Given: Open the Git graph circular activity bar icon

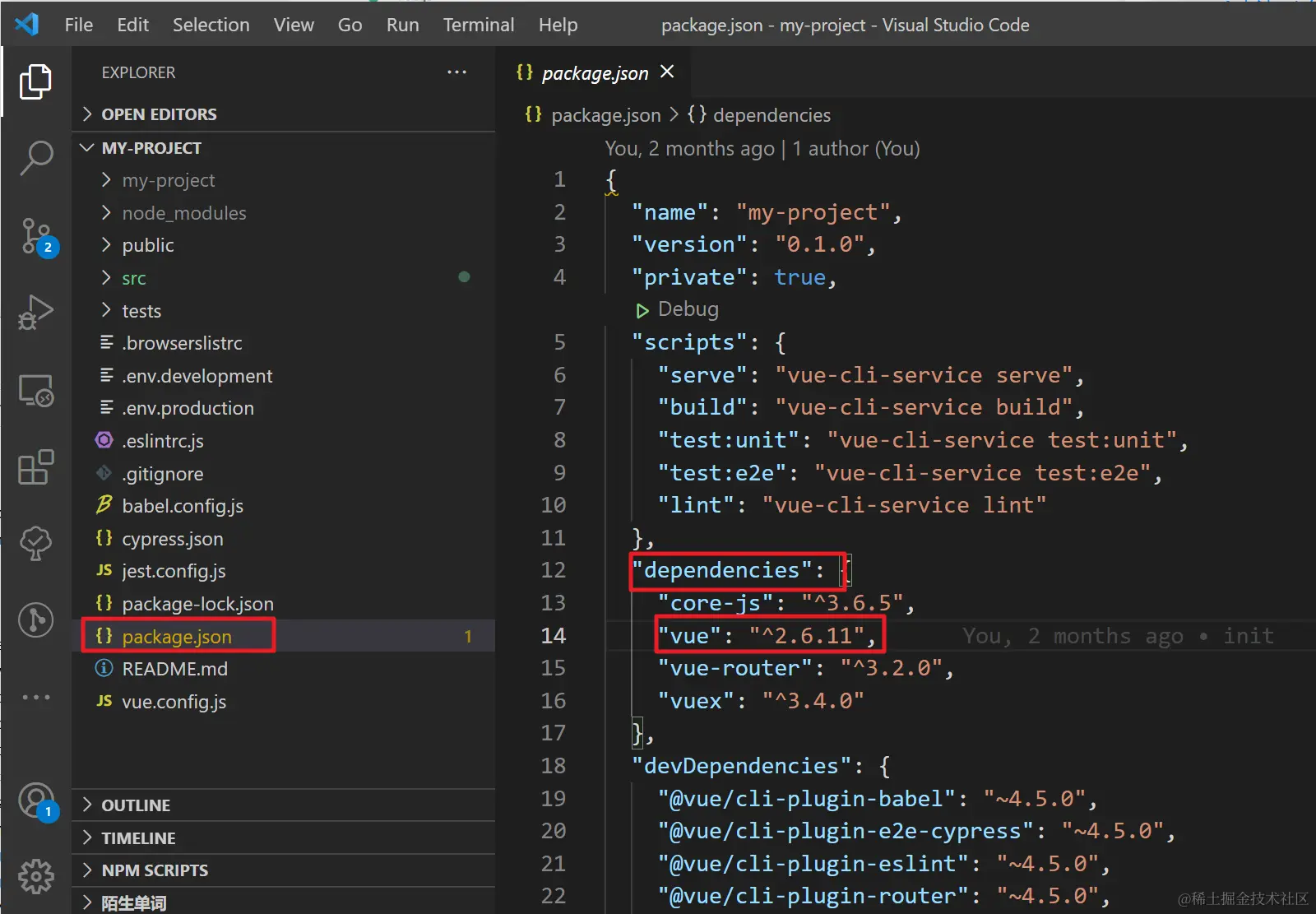Looking at the screenshot, I should pos(35,620).
